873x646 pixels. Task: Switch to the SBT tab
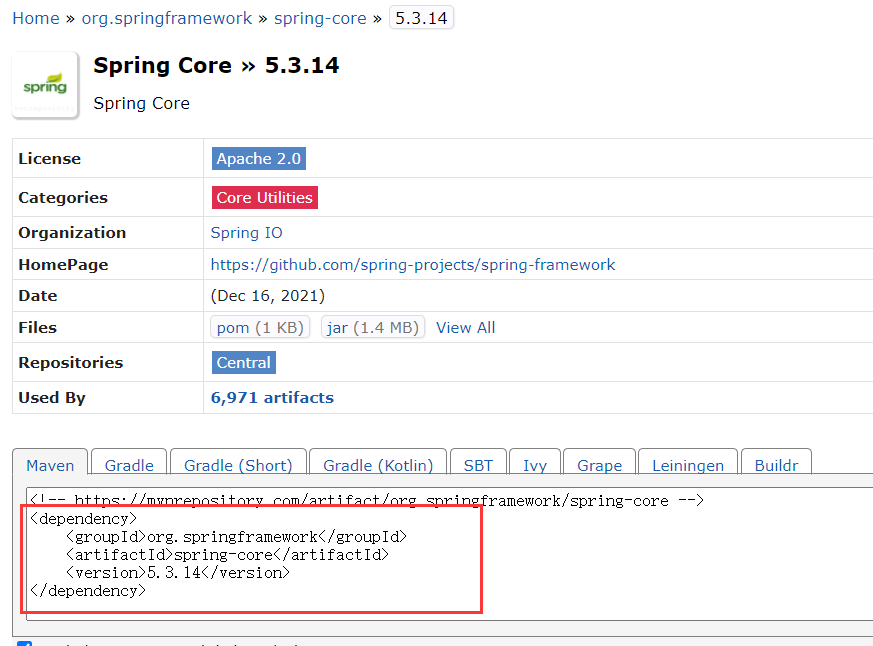[478, 462]
